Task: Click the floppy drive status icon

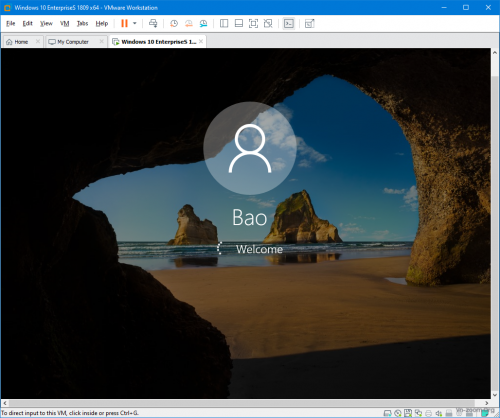Action: (408, 413)
